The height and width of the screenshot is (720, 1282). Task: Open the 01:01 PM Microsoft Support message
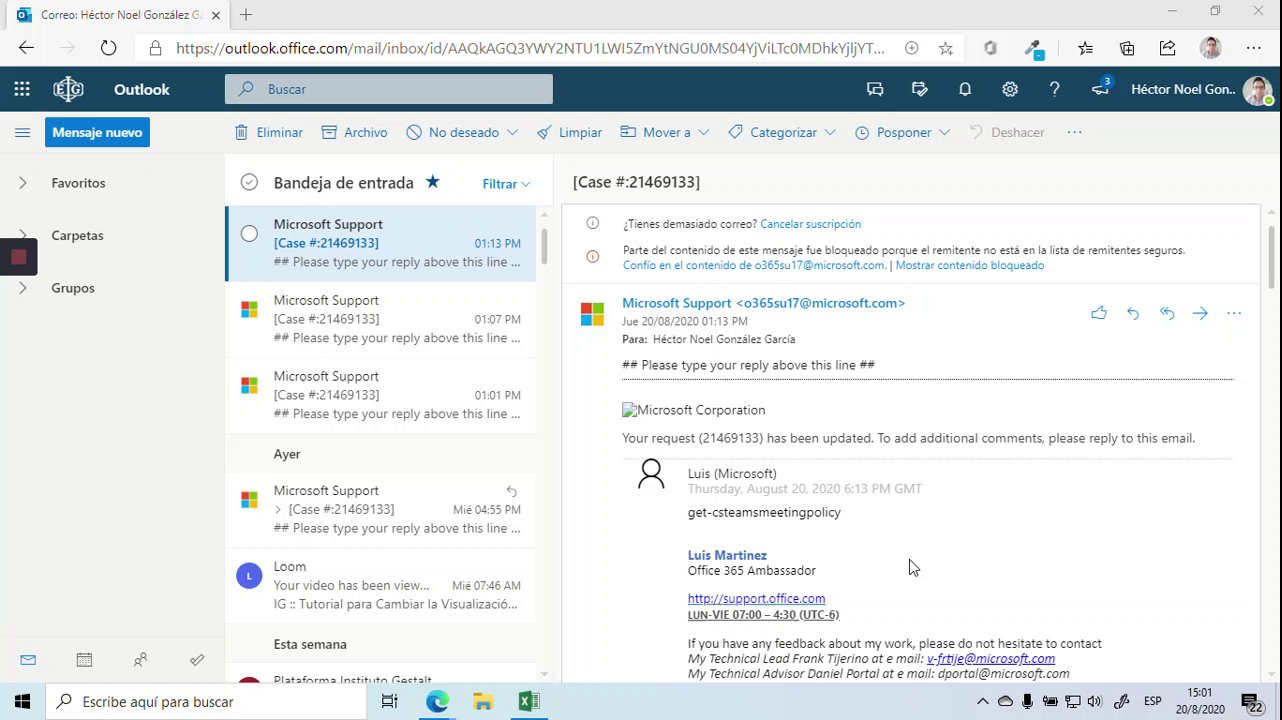(x=381, y=395)
